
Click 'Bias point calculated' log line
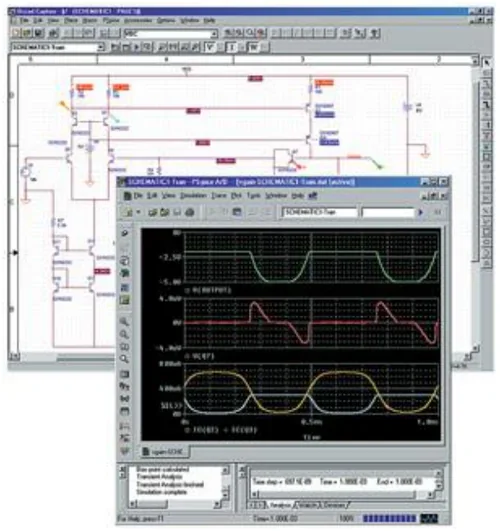click(162, 469)
